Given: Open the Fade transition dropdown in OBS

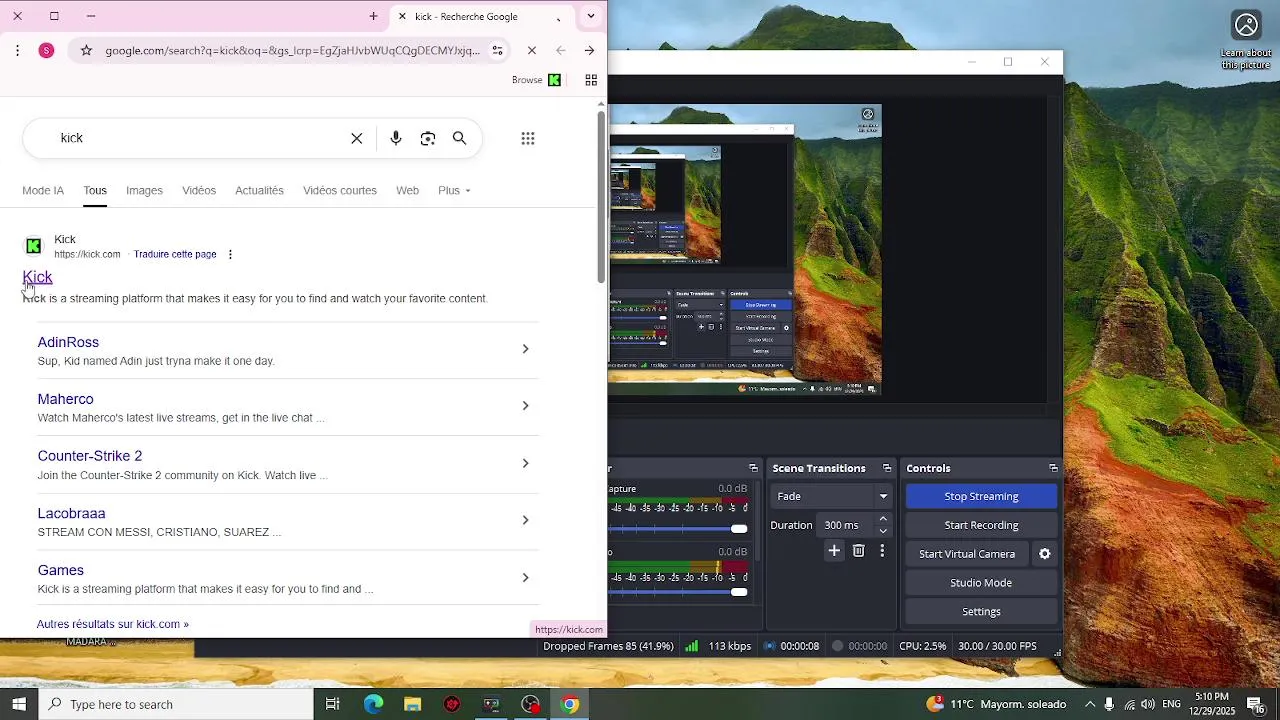Looking at the screenshot, I should click(x=831, y=496).
